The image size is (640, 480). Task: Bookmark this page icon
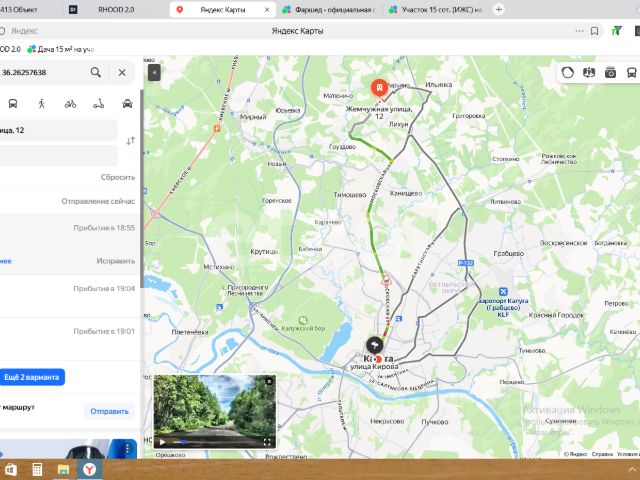point(595,31)
